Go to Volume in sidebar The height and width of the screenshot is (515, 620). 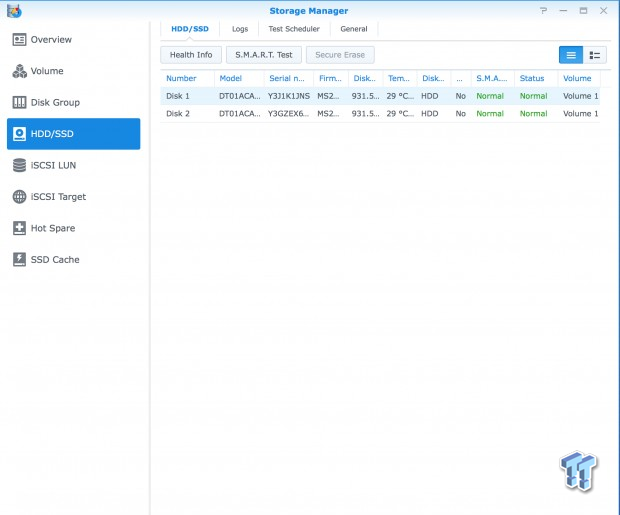47,71
